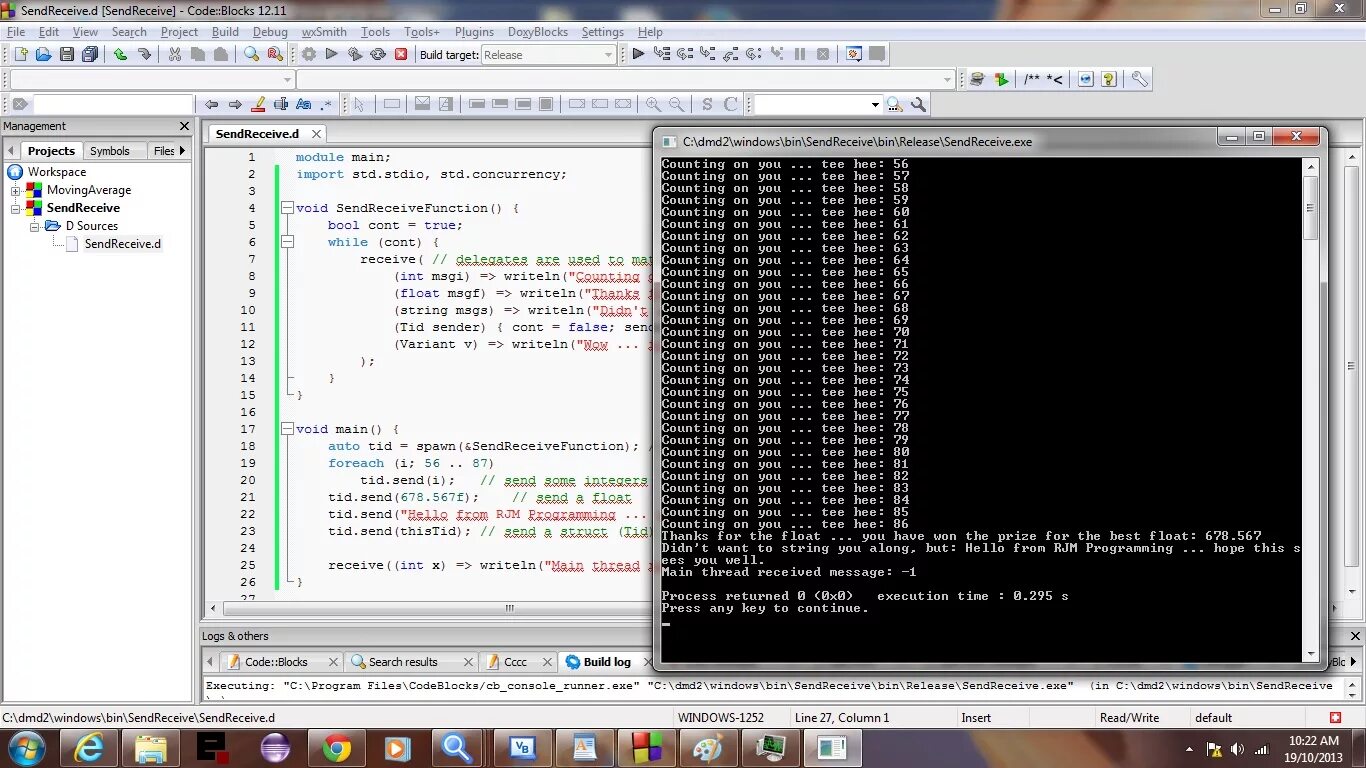This screenshot has height=768, width=1366.
Task: Build the project with gear icon
Action: [309, 54]
